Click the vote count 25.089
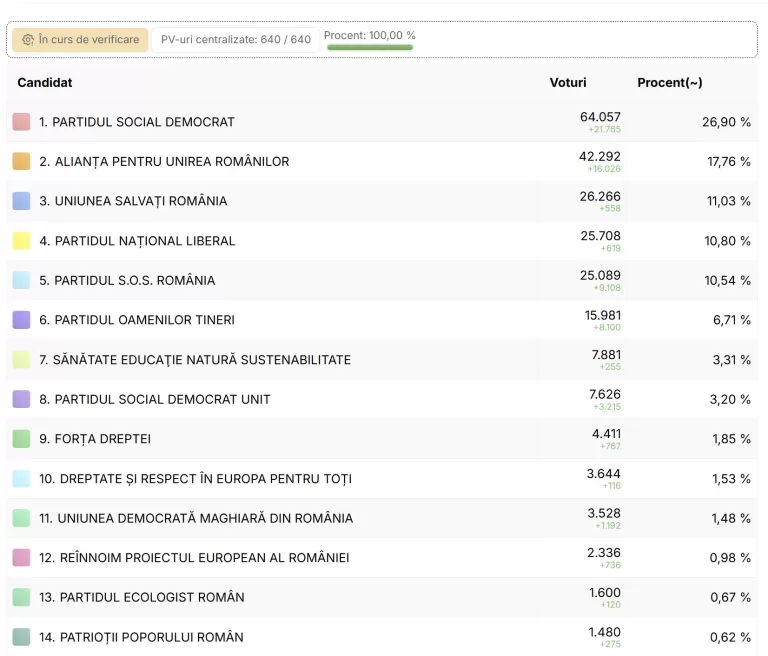This screenshot has width=768, height=656. click(x=600, y=275)
